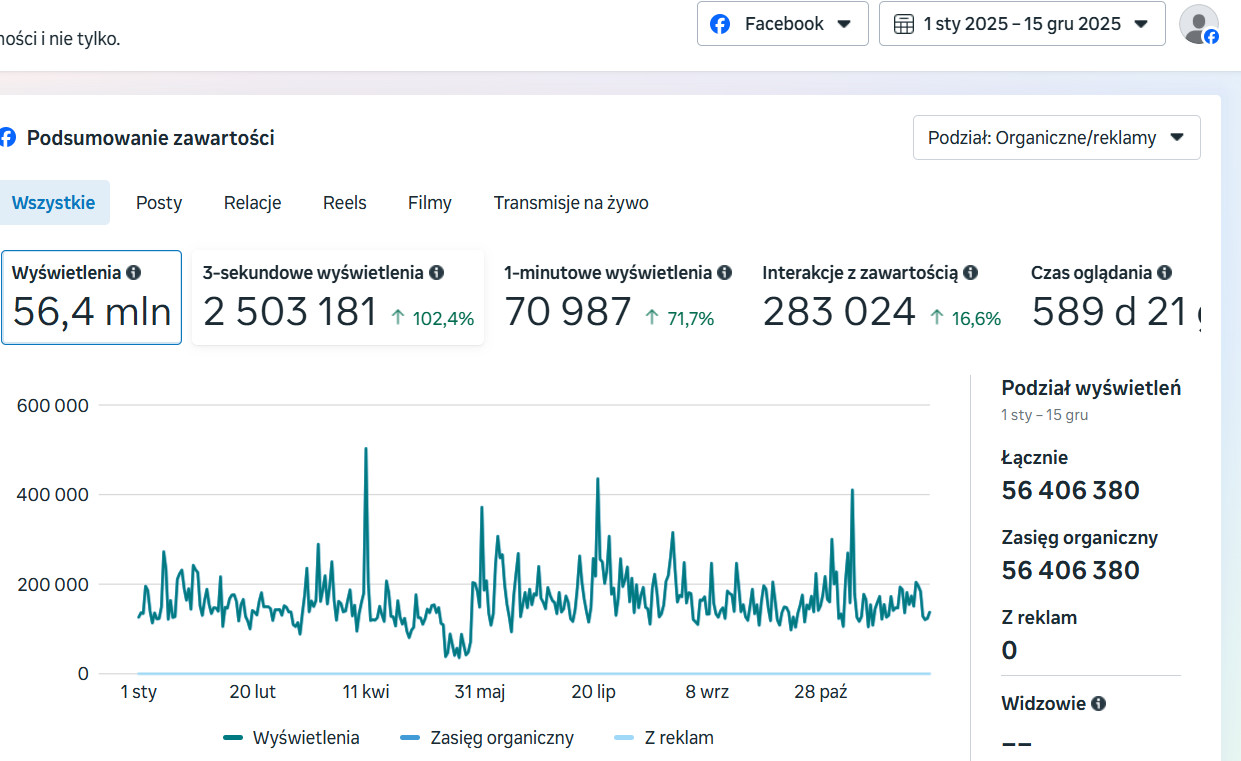Click the info icon beside 3-sekundowe wyświetlenia
The image size is (1241, 761).
pyautogui.click(x=435, y=271)
